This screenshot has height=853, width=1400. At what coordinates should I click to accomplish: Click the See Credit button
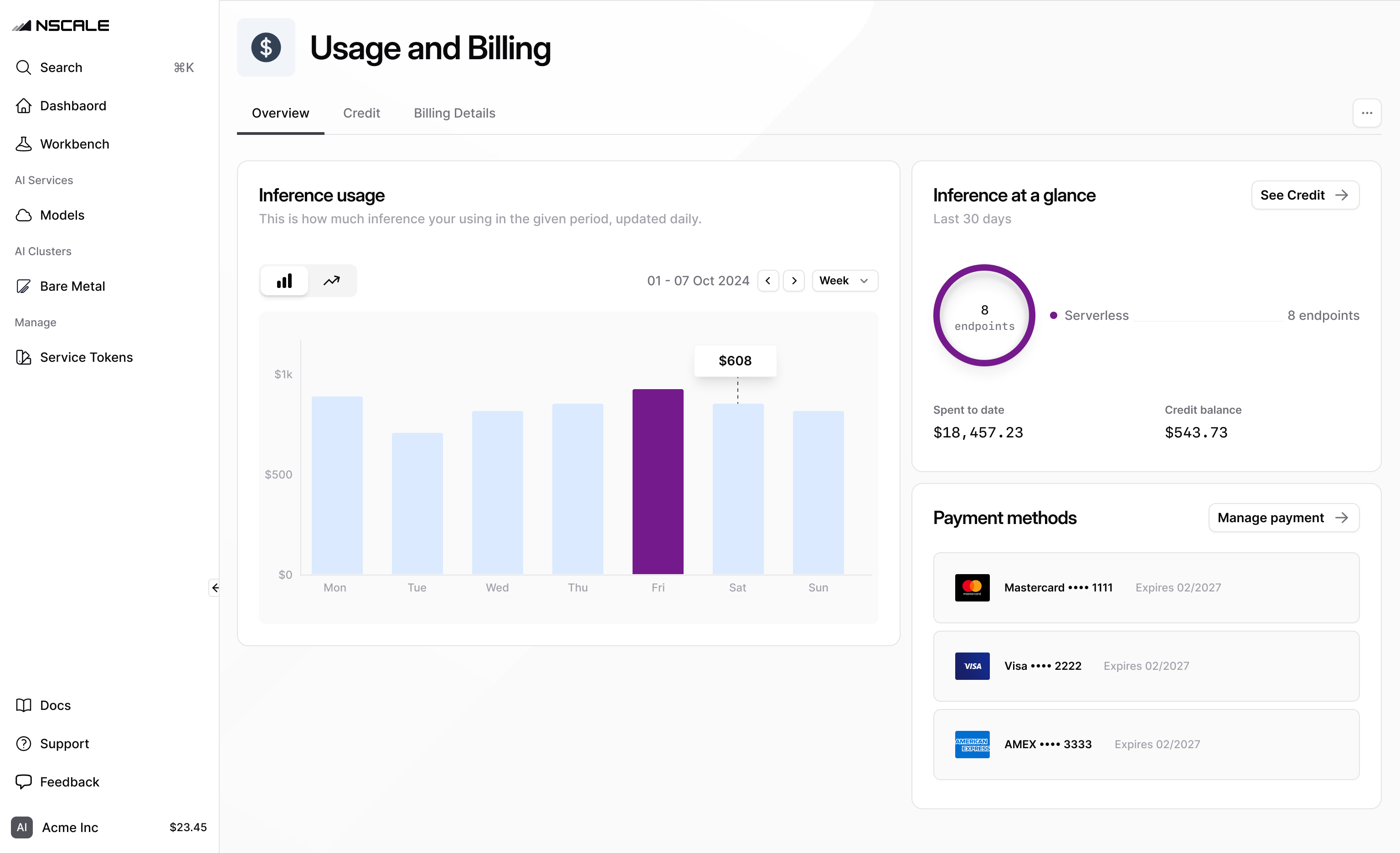click(x=1305, y=195)
